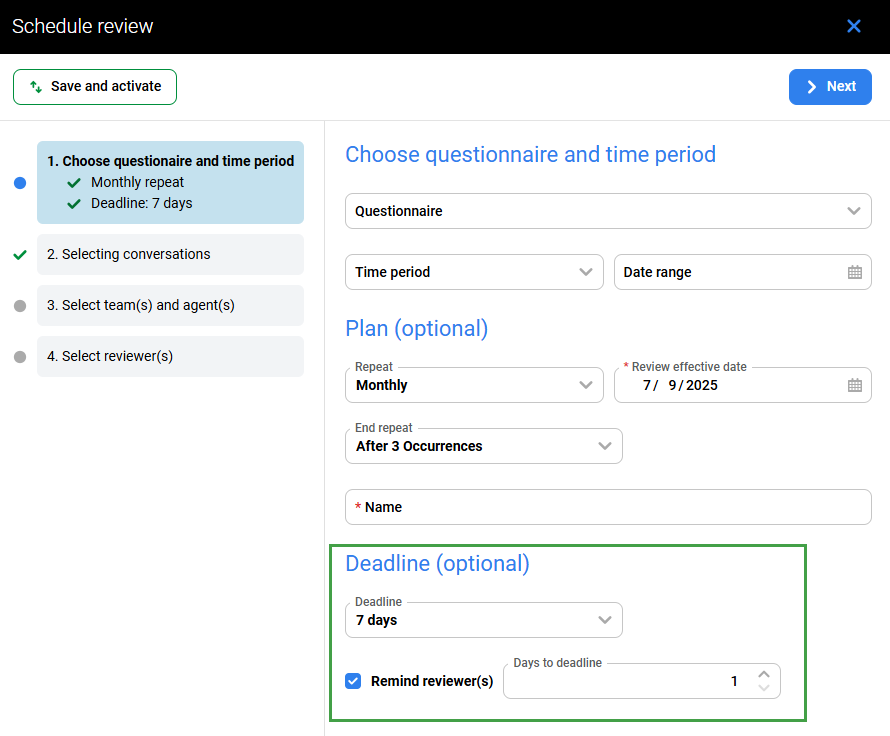The height and width of the screenshot is (736, 890).
Task: Close the Schedule review dialog
Action: pos(853,26)
